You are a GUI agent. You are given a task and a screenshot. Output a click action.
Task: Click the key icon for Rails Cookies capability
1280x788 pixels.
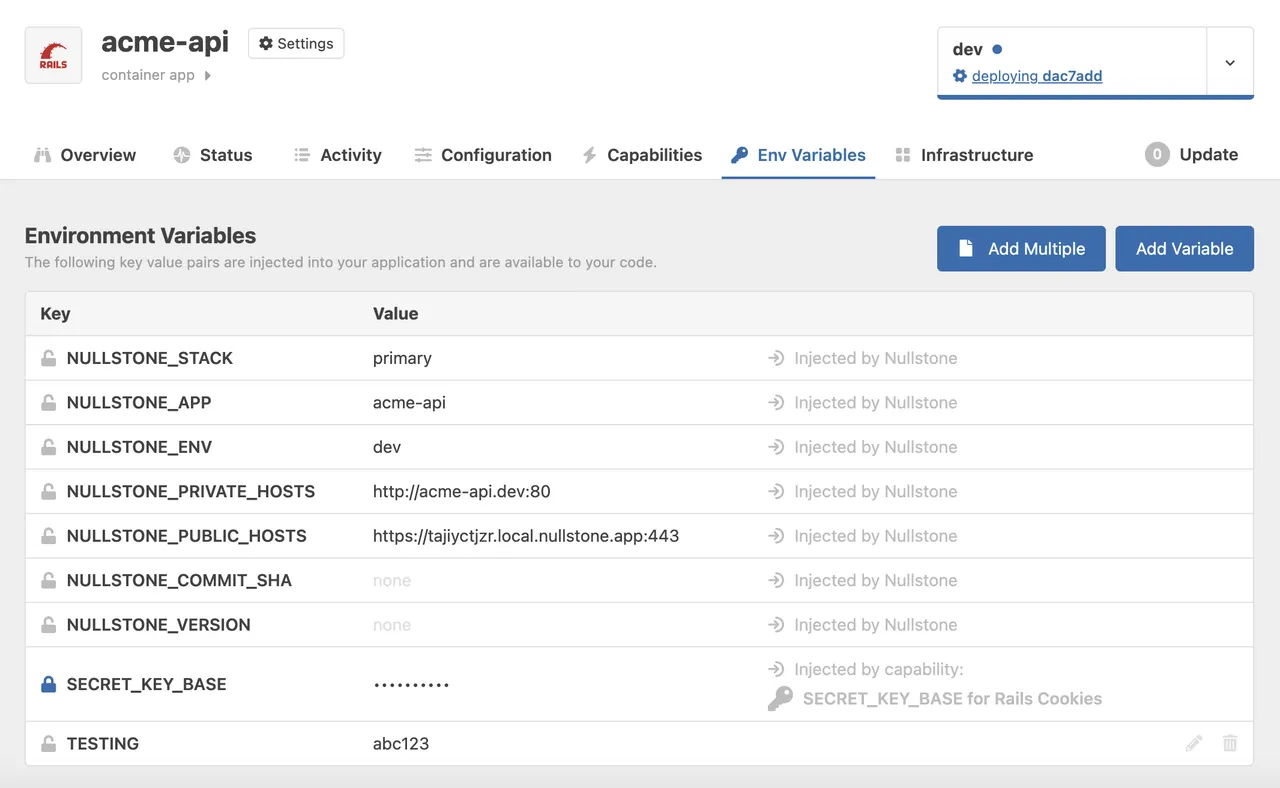pyautogui.click(x=780, y=699)
